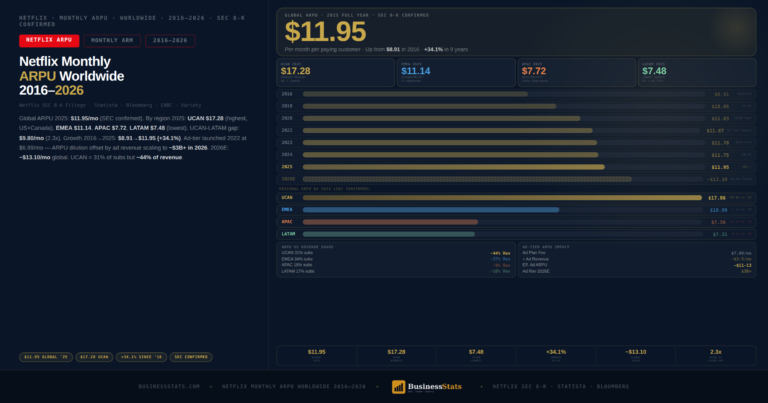This screenshot has height=403, width=768.
Task: Click the ~$13.10 stat in the bottom summary strip
Action: tap(636, 352)
